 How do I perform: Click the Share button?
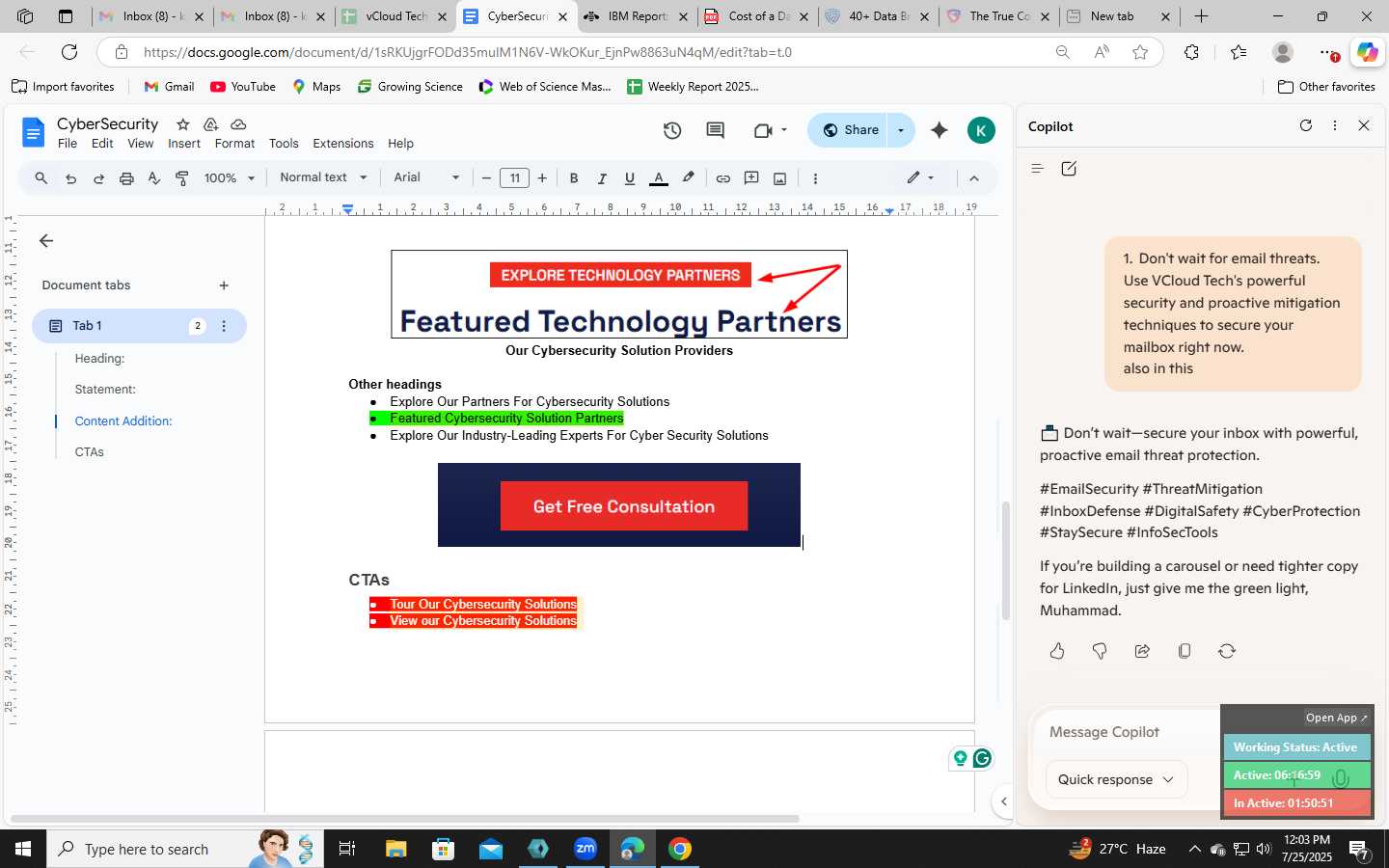coord(850,130)
